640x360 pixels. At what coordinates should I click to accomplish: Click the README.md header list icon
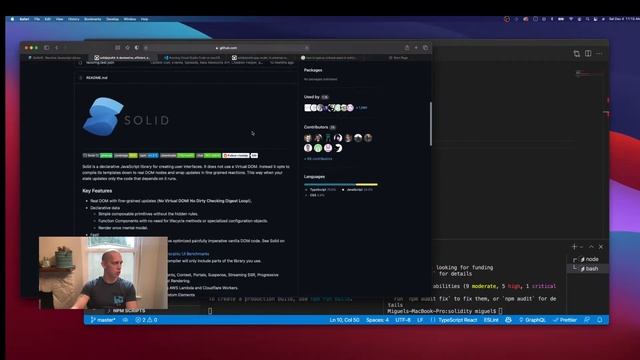point(80,78)
